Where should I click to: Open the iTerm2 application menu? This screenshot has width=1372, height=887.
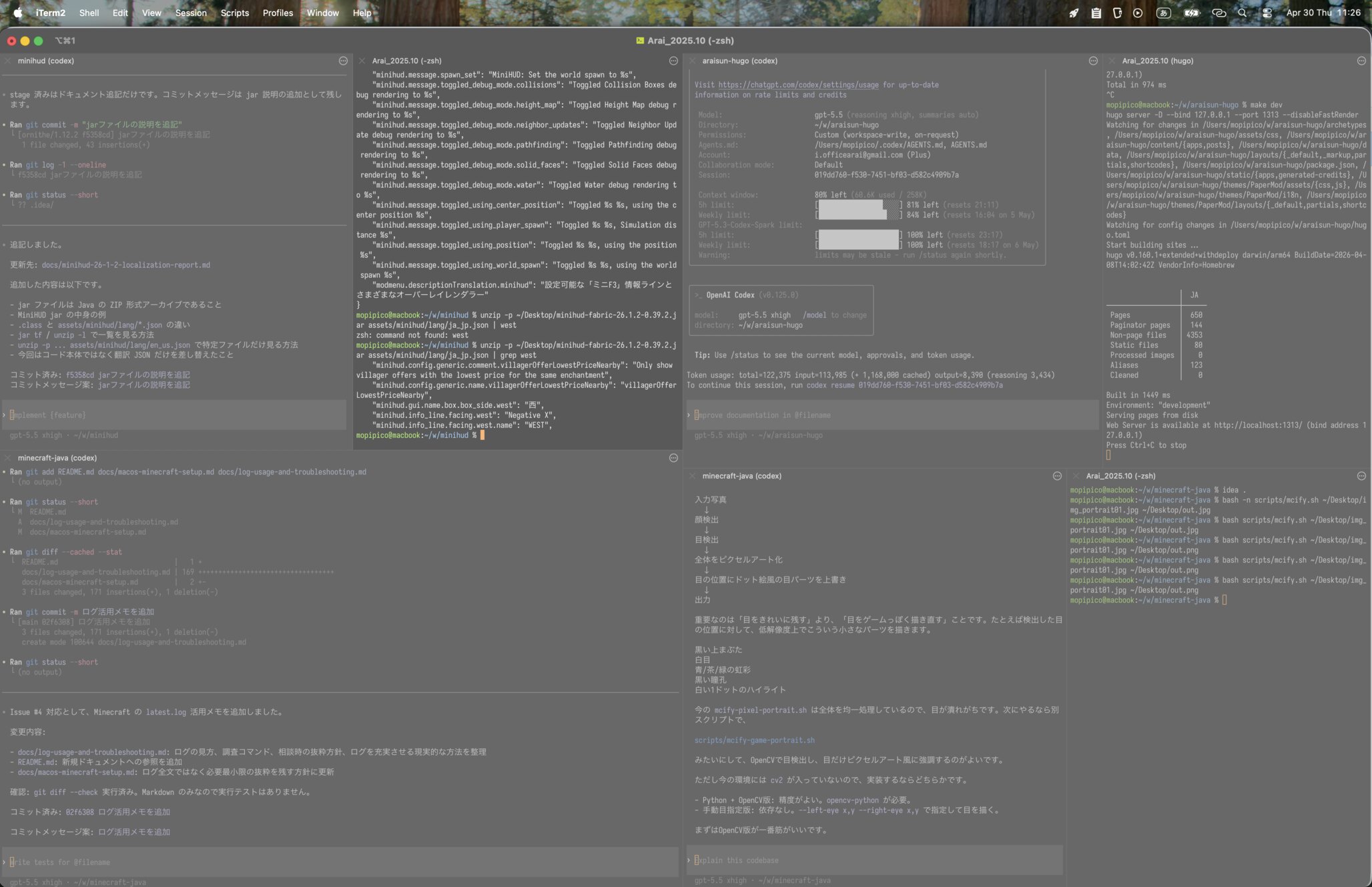click(x=51, y=13)
